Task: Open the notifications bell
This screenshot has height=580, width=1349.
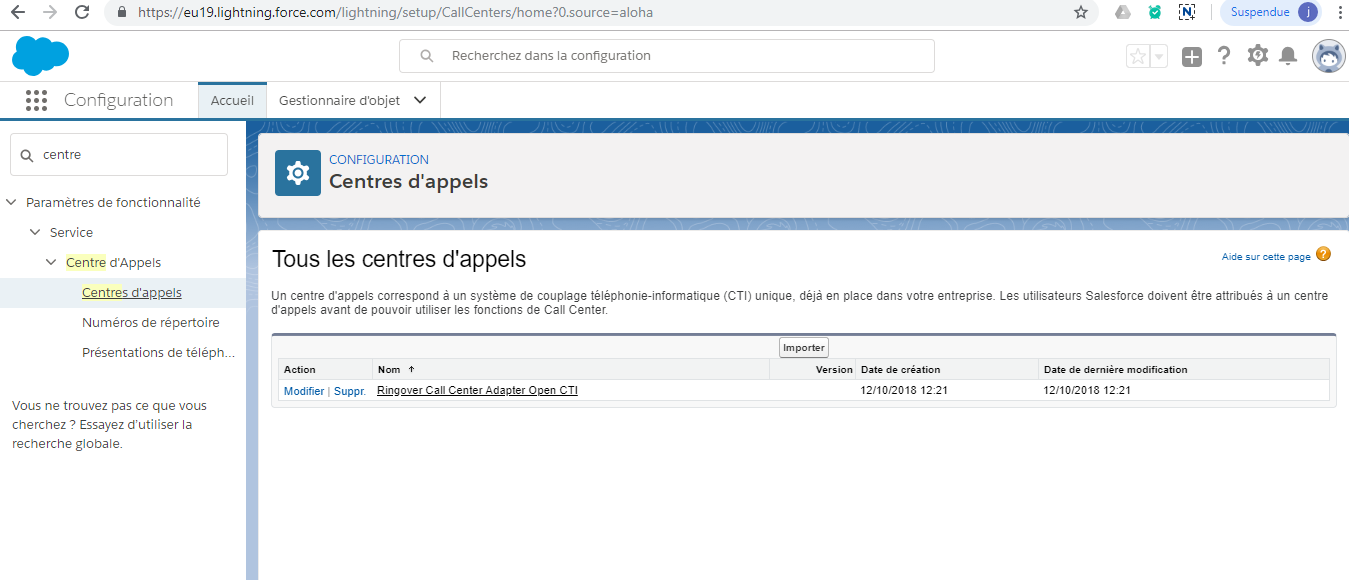Action: [x=1288, y=56]
